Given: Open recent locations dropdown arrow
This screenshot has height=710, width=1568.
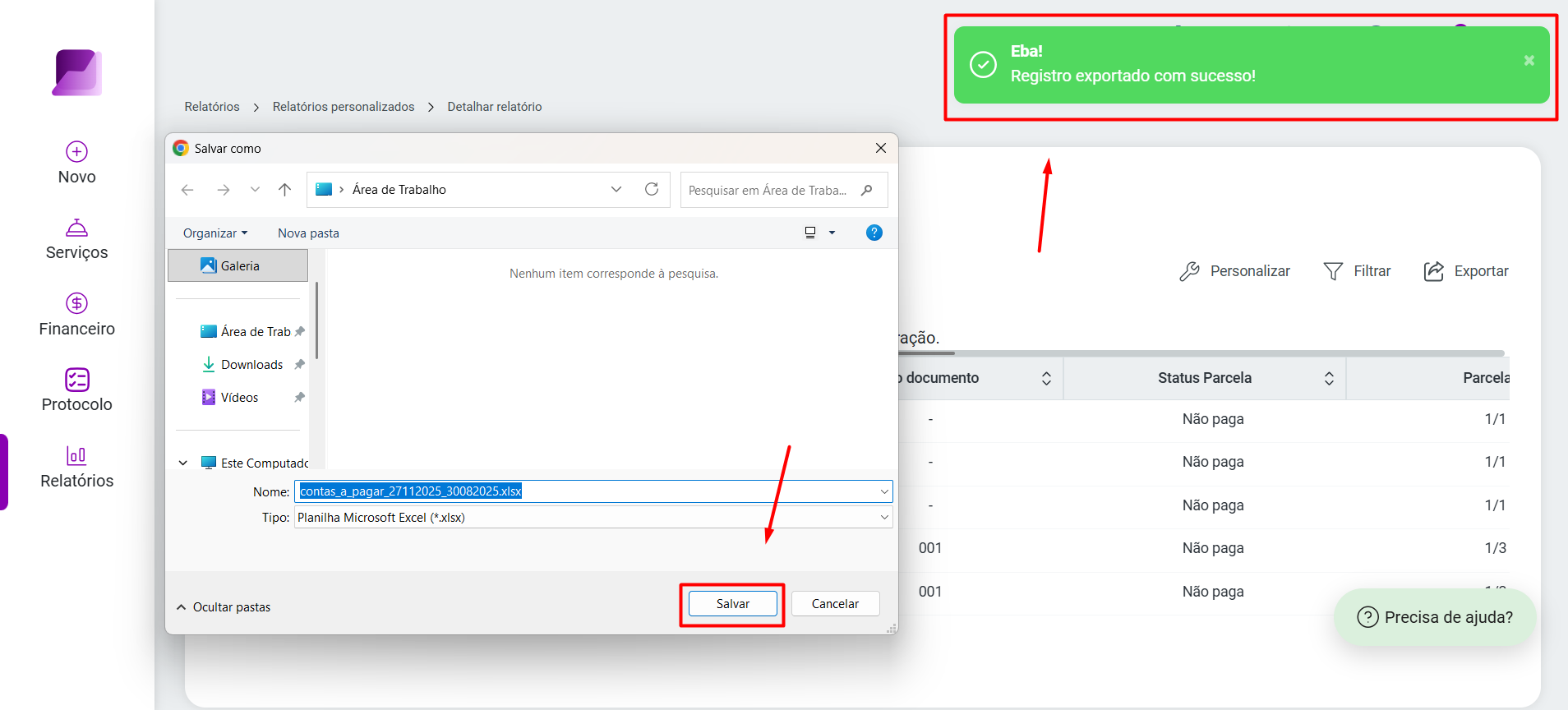Looking at the screenshot, I should point(255,190).
